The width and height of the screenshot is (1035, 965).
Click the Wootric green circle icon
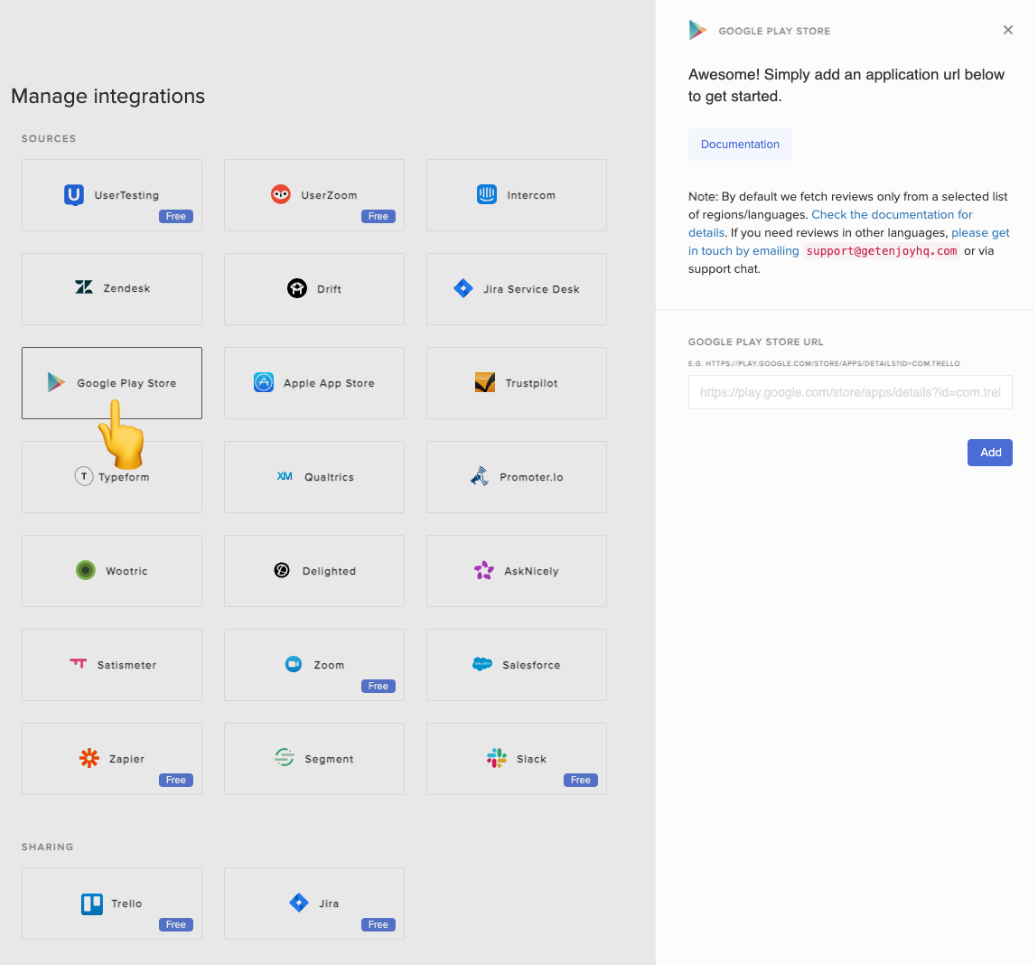pyautogui.click(x=86, y=570)
